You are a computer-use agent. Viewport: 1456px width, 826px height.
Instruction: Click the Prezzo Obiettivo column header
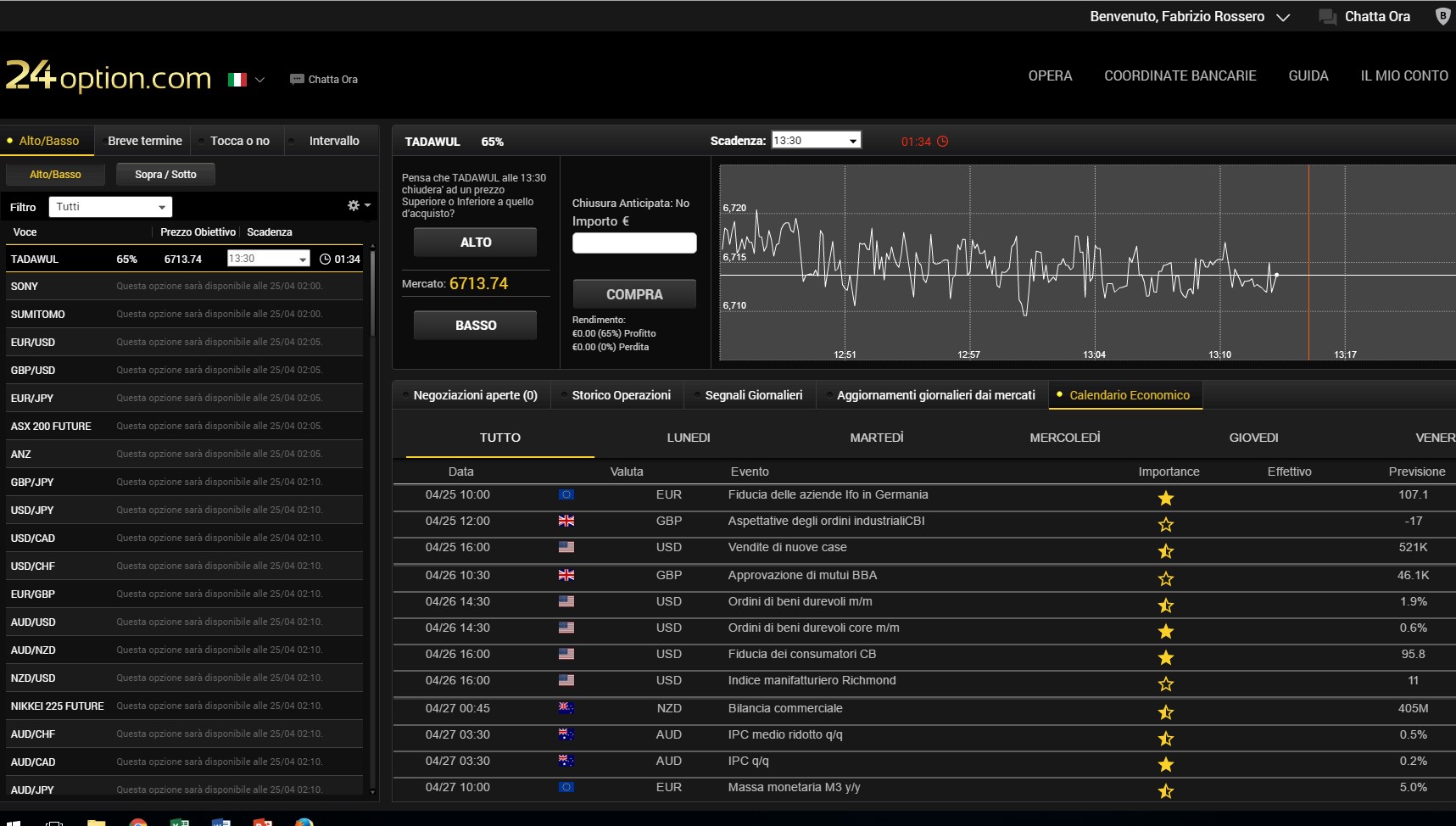[x=198, y=232]
